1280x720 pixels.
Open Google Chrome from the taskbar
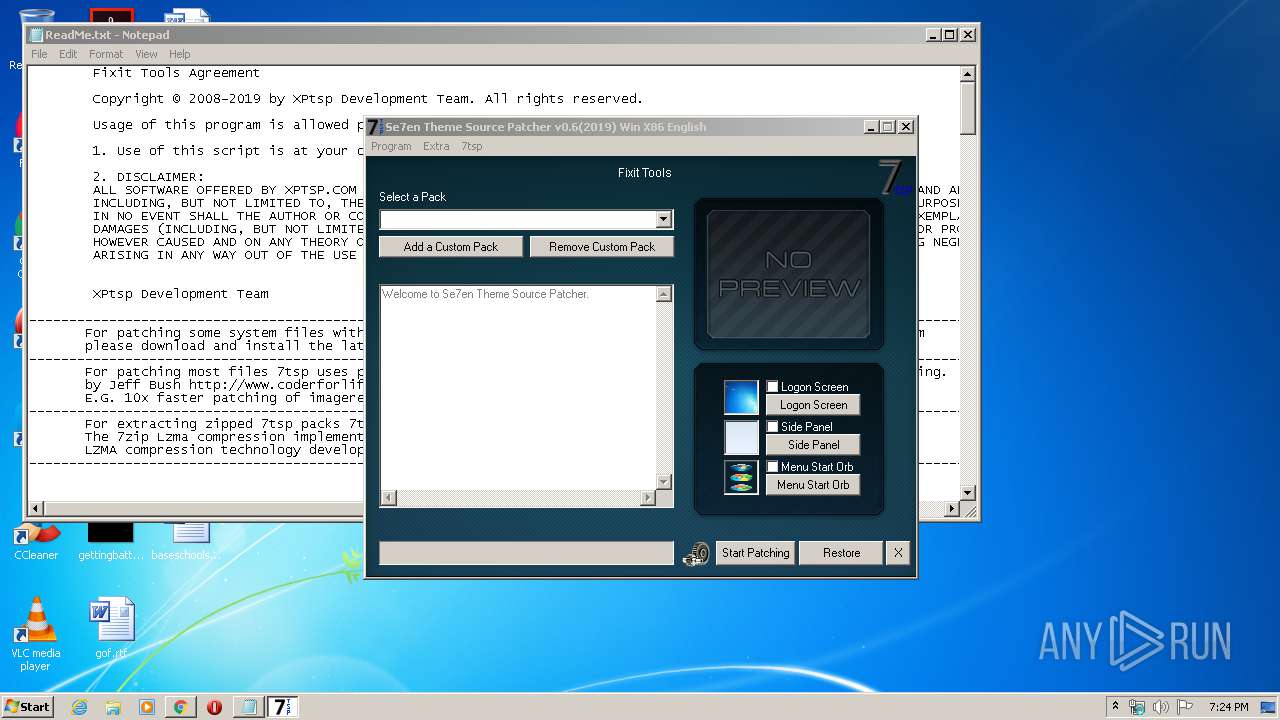[180, 707]
